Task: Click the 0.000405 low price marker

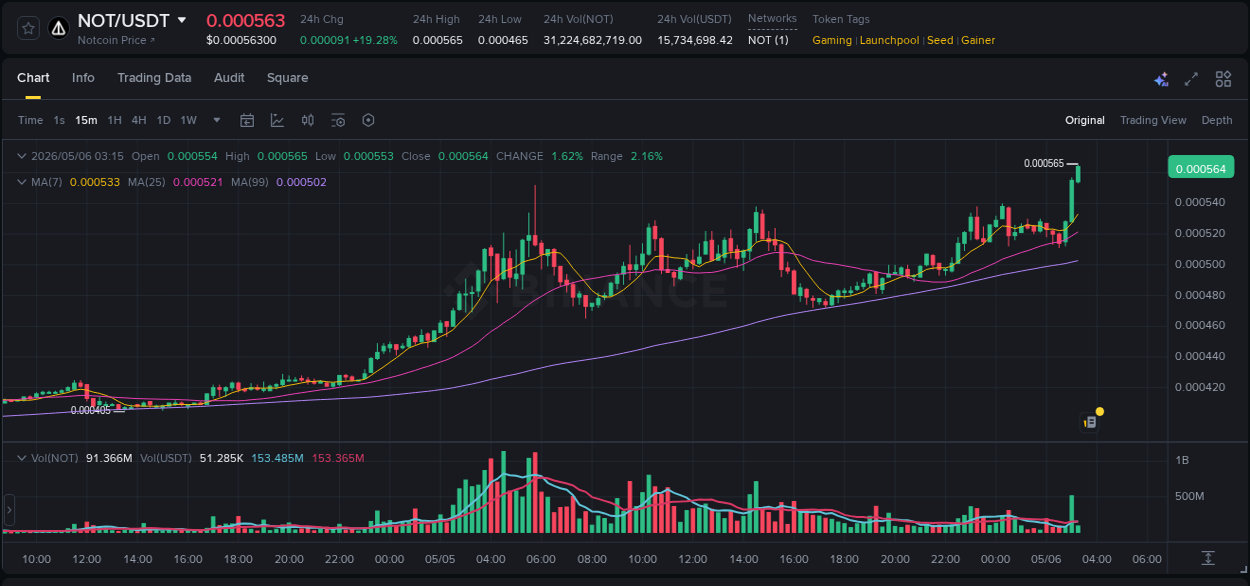Action: click(x=90, y=410)
